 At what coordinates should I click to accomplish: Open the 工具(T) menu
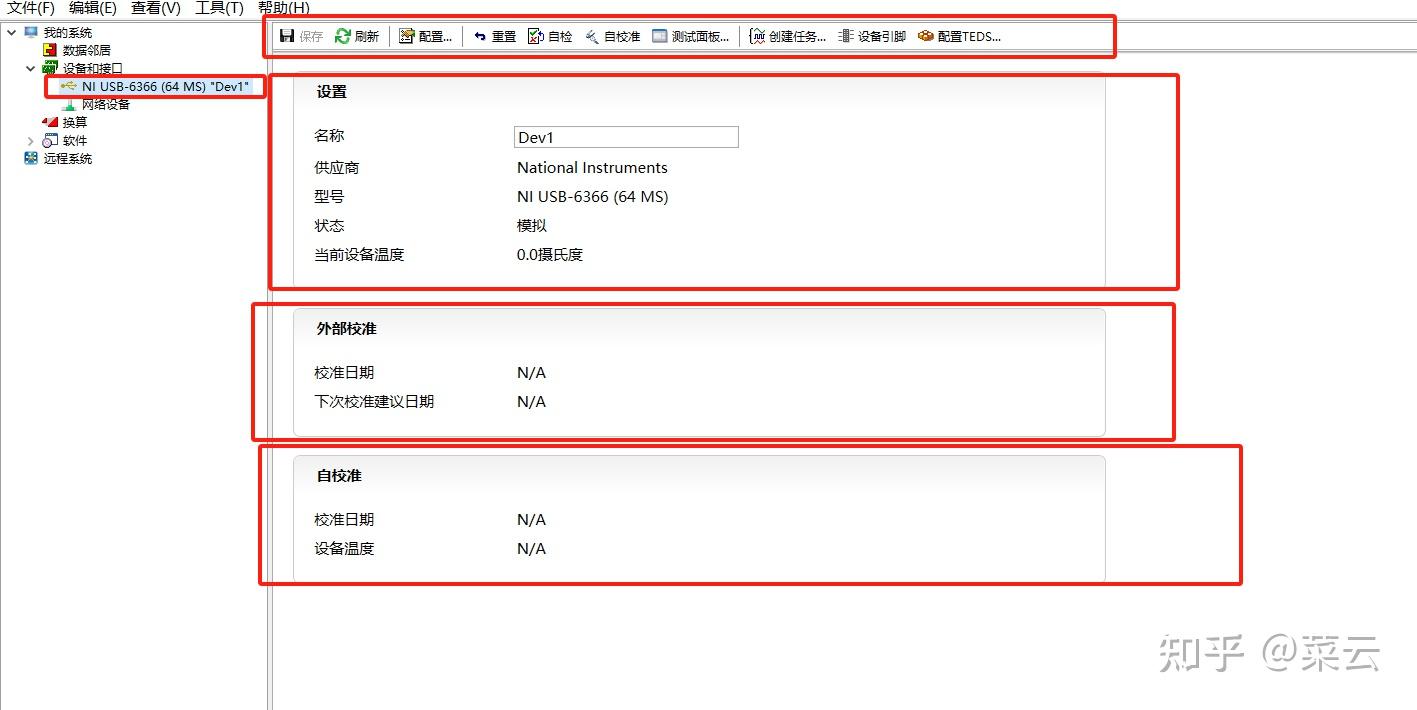click(218, 8)
